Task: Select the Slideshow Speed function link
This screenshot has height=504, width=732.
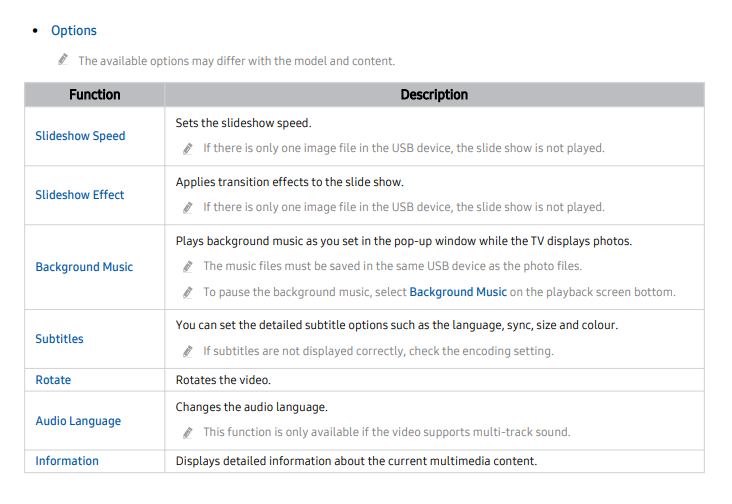Action: [80, 136]
